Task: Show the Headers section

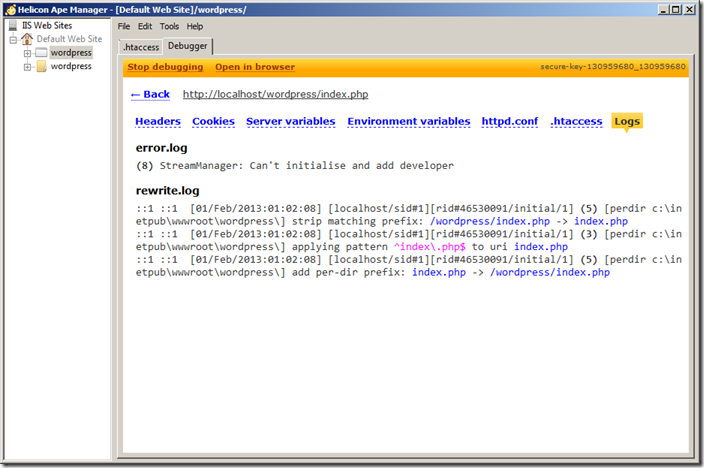Action: pyautogui.click(x=158, y=121)
